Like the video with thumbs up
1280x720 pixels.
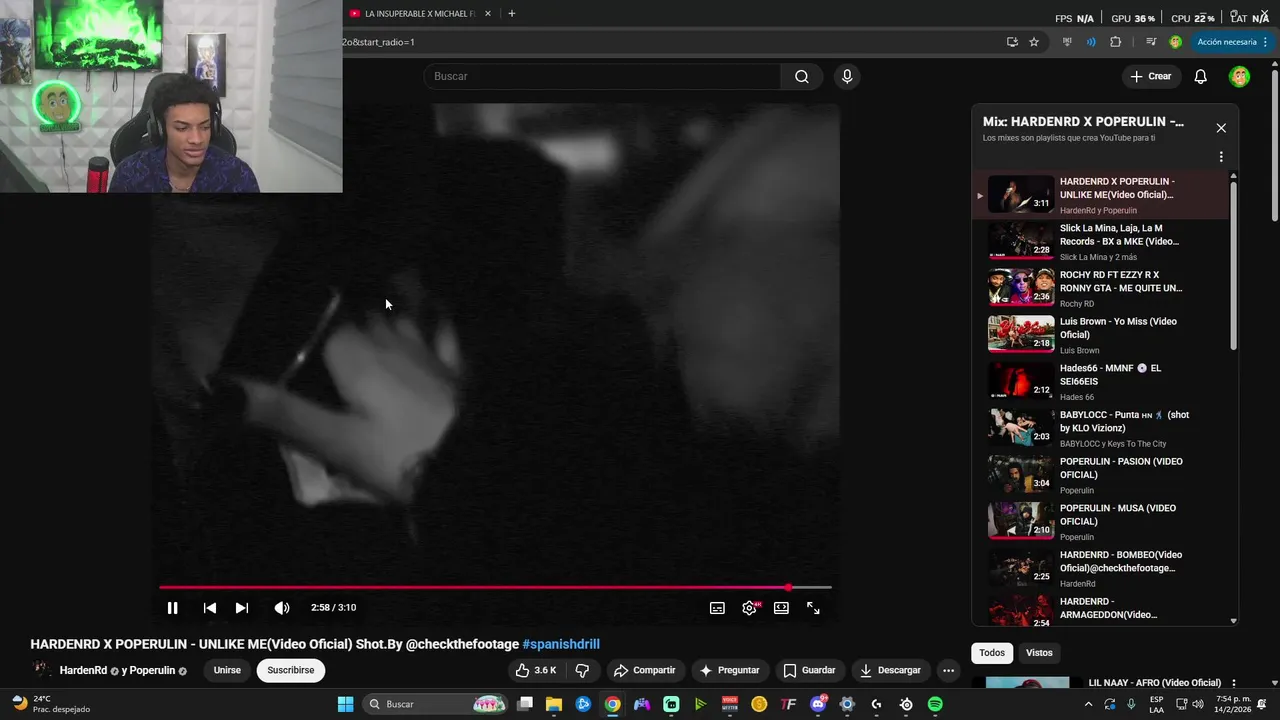coord(536,670)
